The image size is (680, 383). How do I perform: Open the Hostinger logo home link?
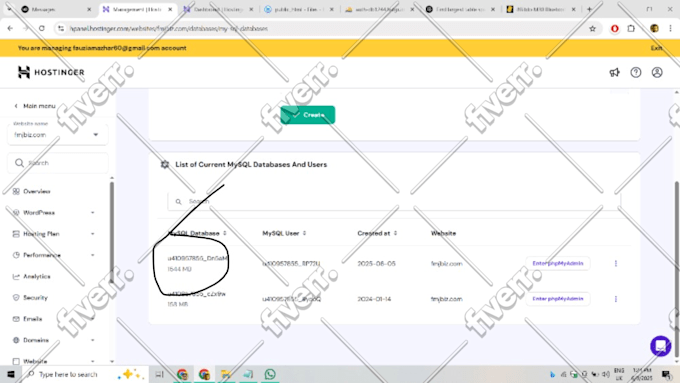pos(51,72)
